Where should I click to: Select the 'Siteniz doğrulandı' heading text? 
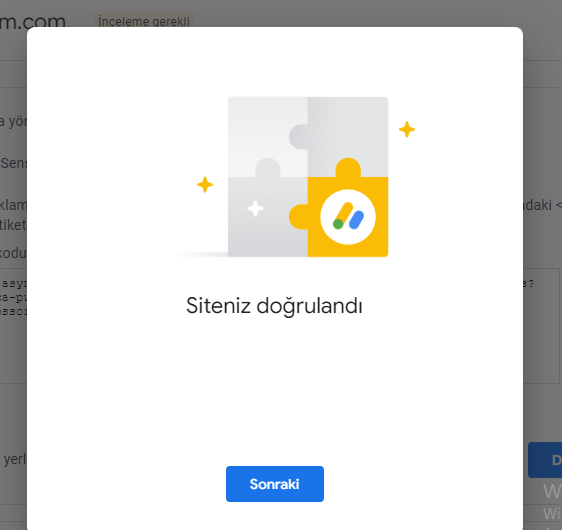[x=274, y=306]
